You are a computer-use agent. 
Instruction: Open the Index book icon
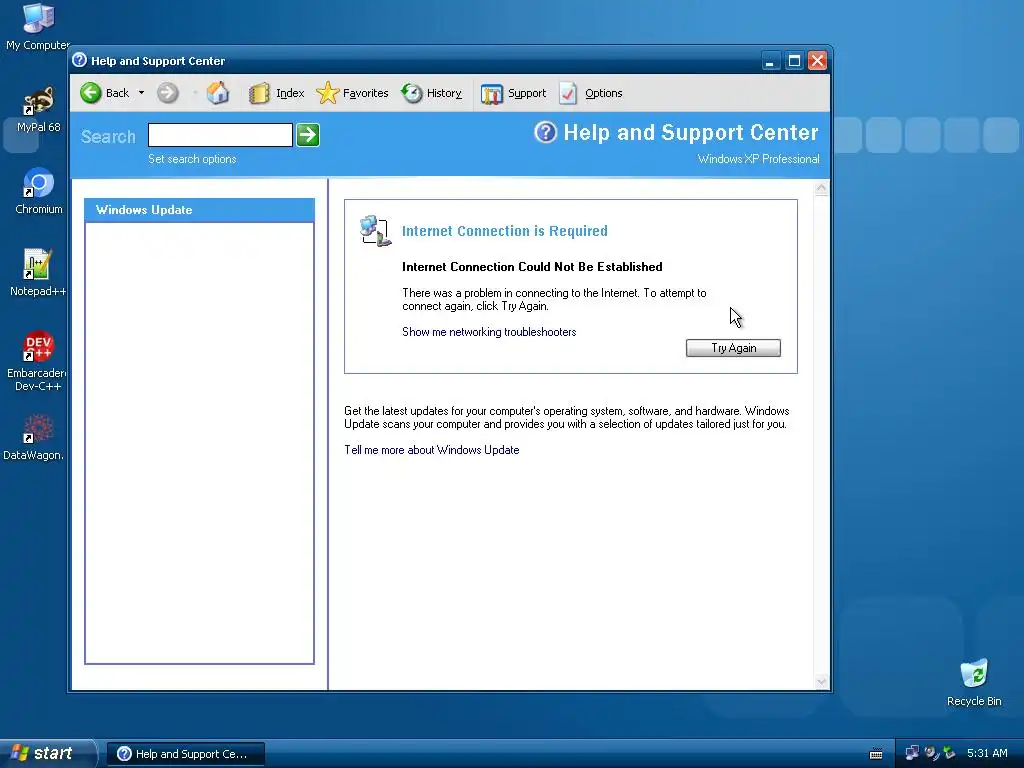259,93
